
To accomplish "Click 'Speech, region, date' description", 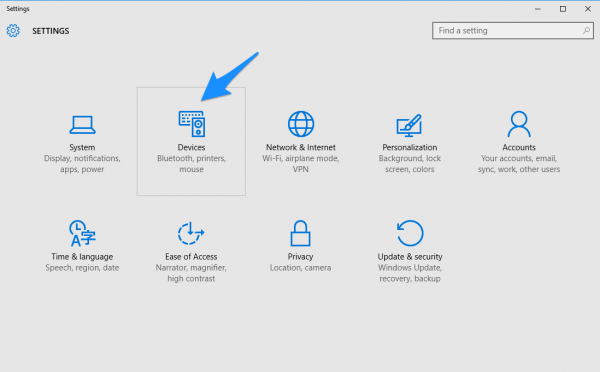I will tap(82, 268).
